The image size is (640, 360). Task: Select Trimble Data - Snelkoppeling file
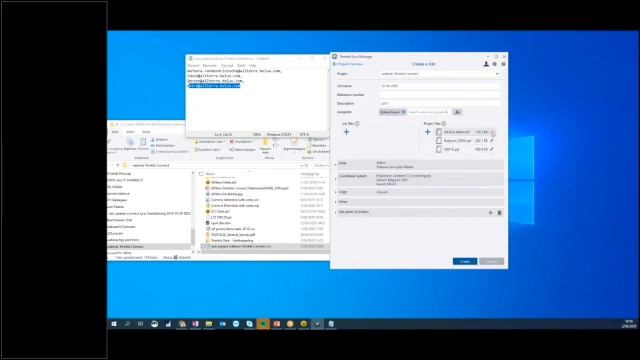click(232, 241)
